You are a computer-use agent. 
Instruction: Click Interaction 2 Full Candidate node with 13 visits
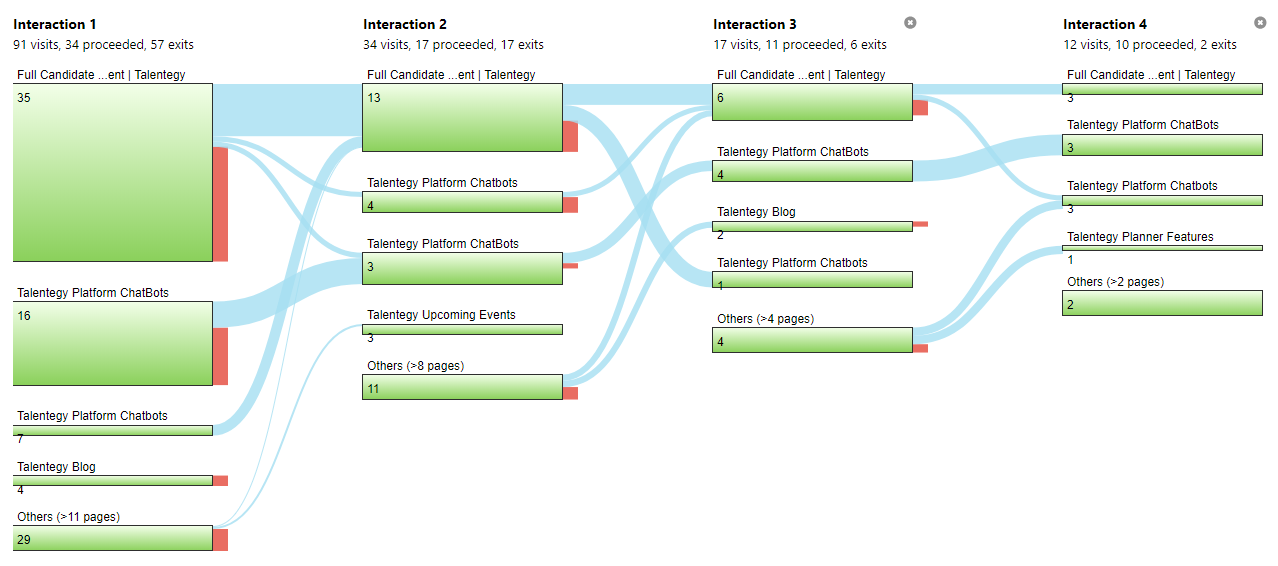click(x=463, y=117)
